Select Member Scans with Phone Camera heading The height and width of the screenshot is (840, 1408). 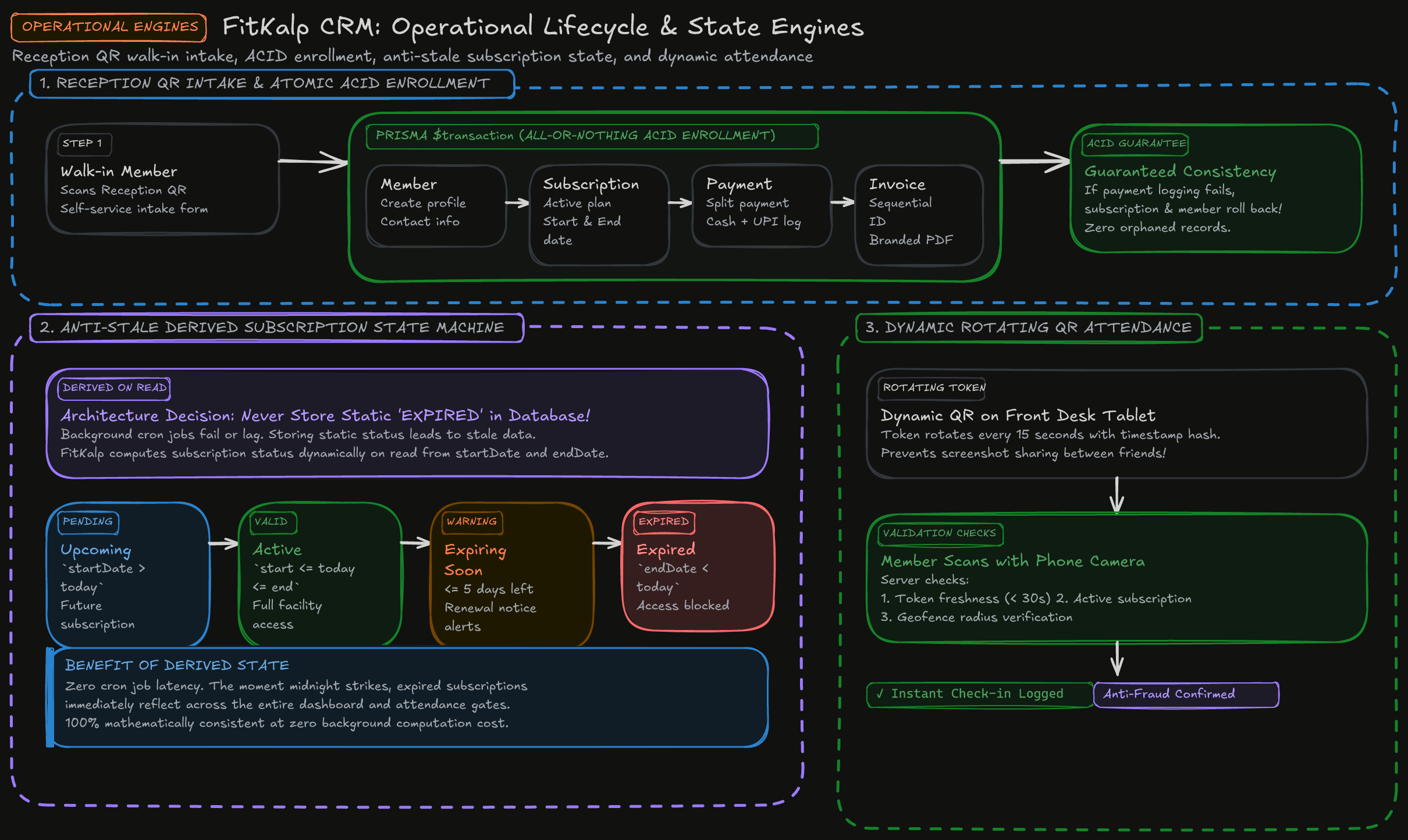point(1013,561)
